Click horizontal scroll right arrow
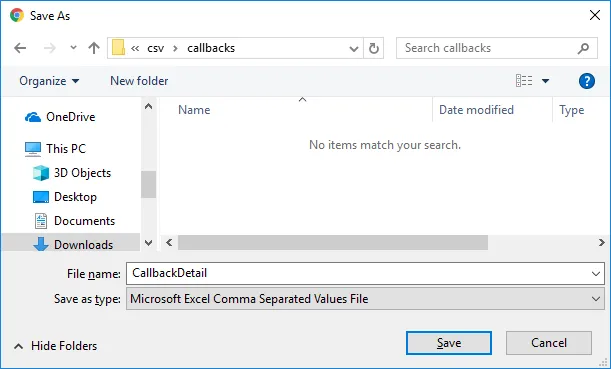 (601, 243)
